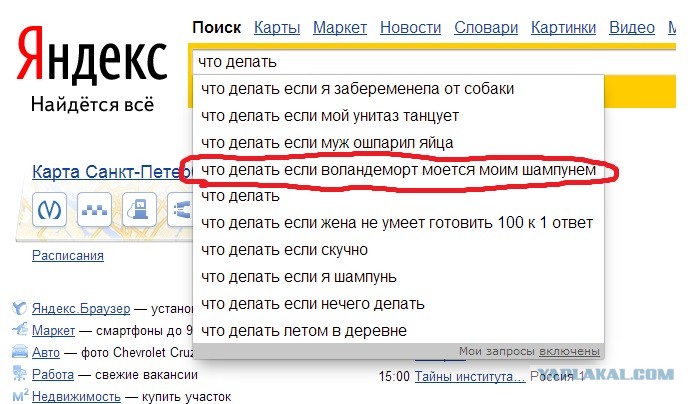Click the Яндекс.Браузер icon
The width and height of the screenshot is (700, 404).
click(18, 309)
